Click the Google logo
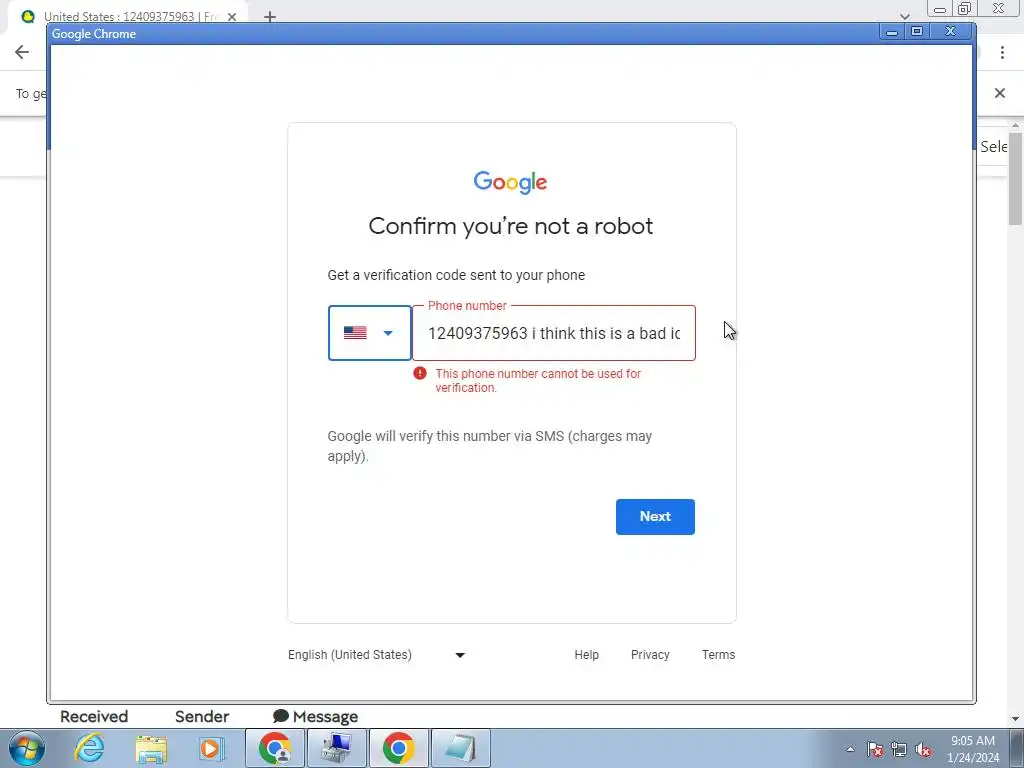Image resolution: width=1024 pixels, height=768 pixels. pos(511,182)
